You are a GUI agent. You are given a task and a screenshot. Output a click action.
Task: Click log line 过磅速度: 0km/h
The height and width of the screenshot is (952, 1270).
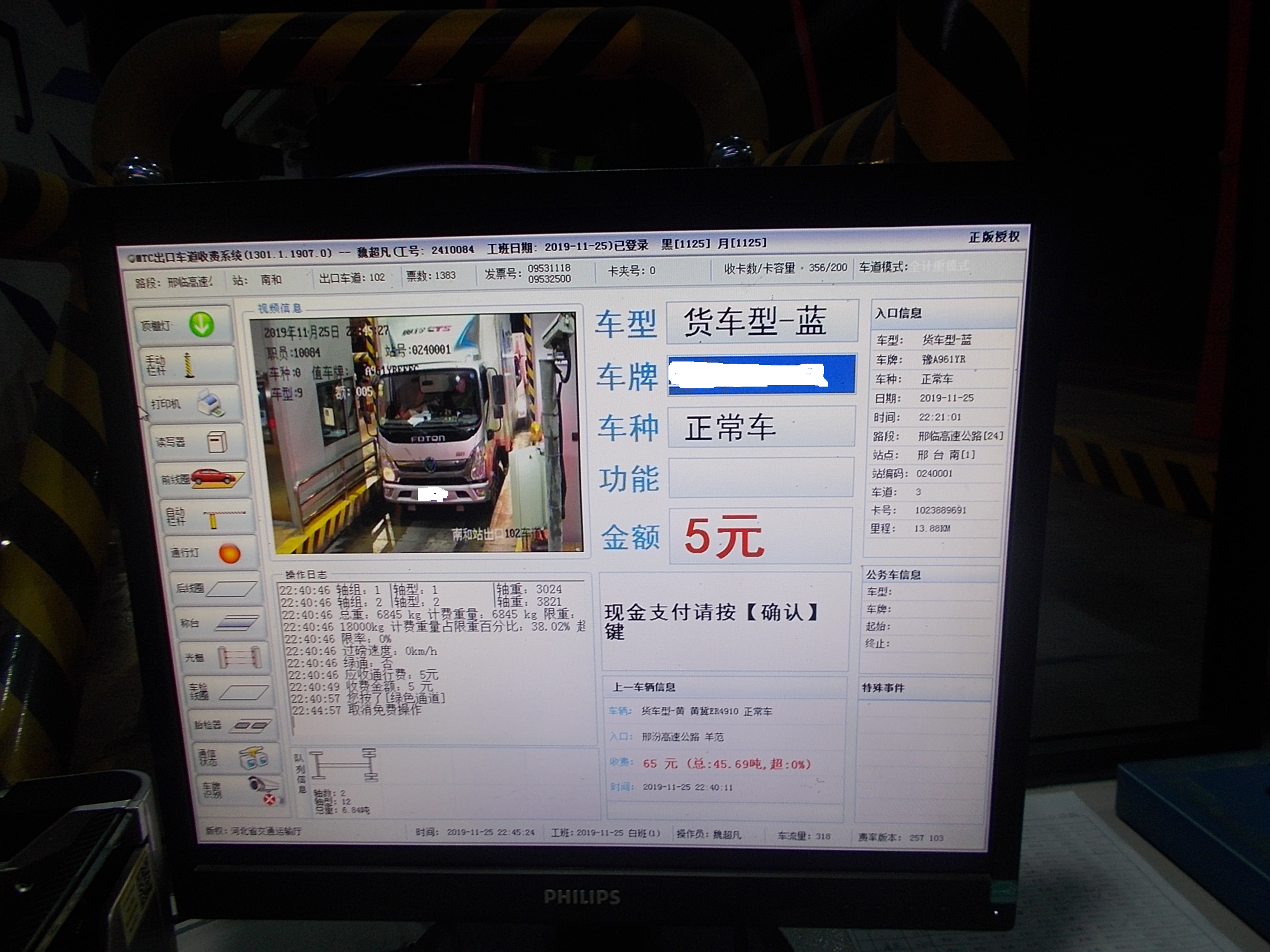point(361,651)
